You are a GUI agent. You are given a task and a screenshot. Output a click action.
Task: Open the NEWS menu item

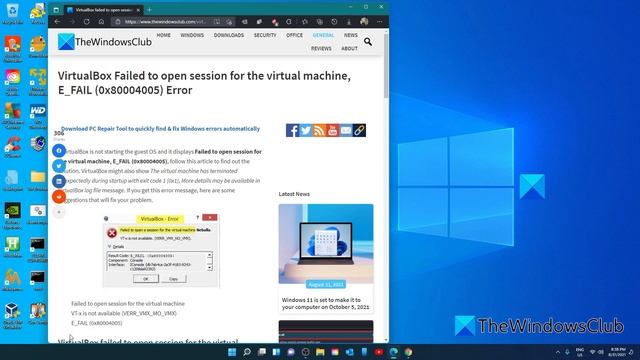click(351, 35)
